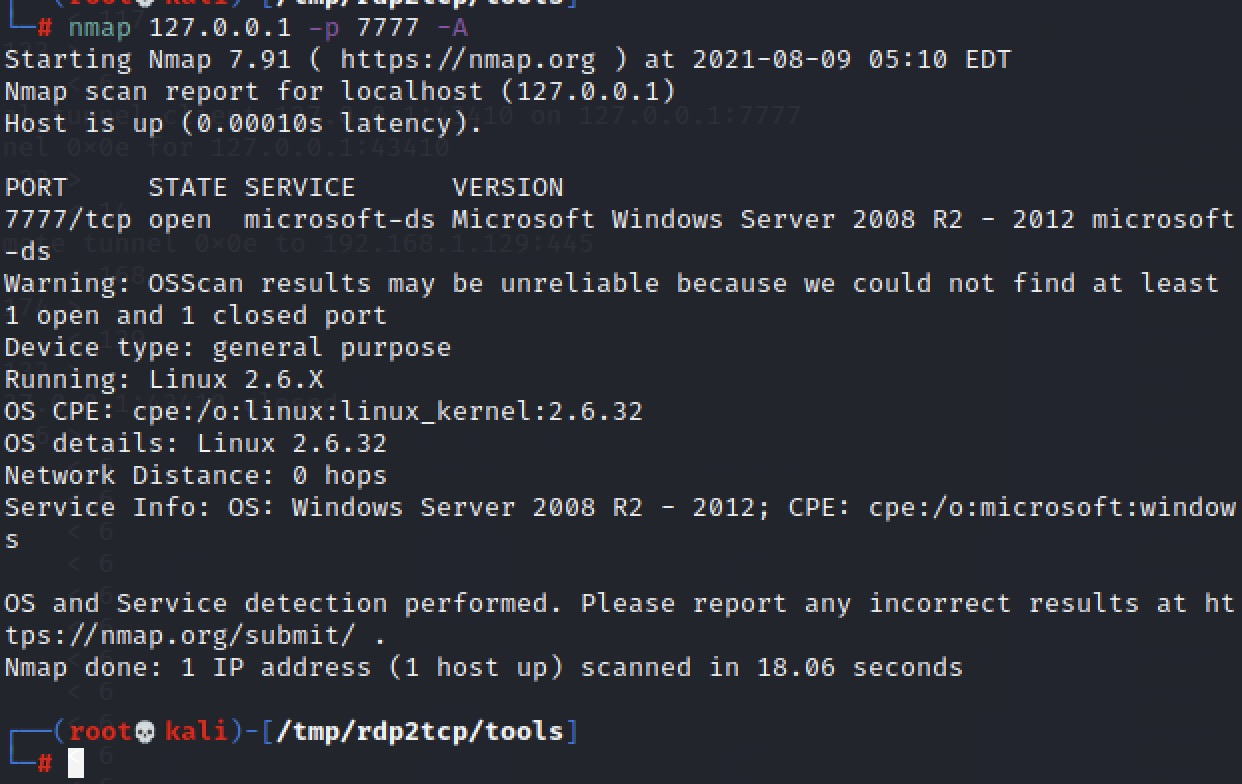Click the "Warning:" word in the OSScan line

(x=68, y=284)
